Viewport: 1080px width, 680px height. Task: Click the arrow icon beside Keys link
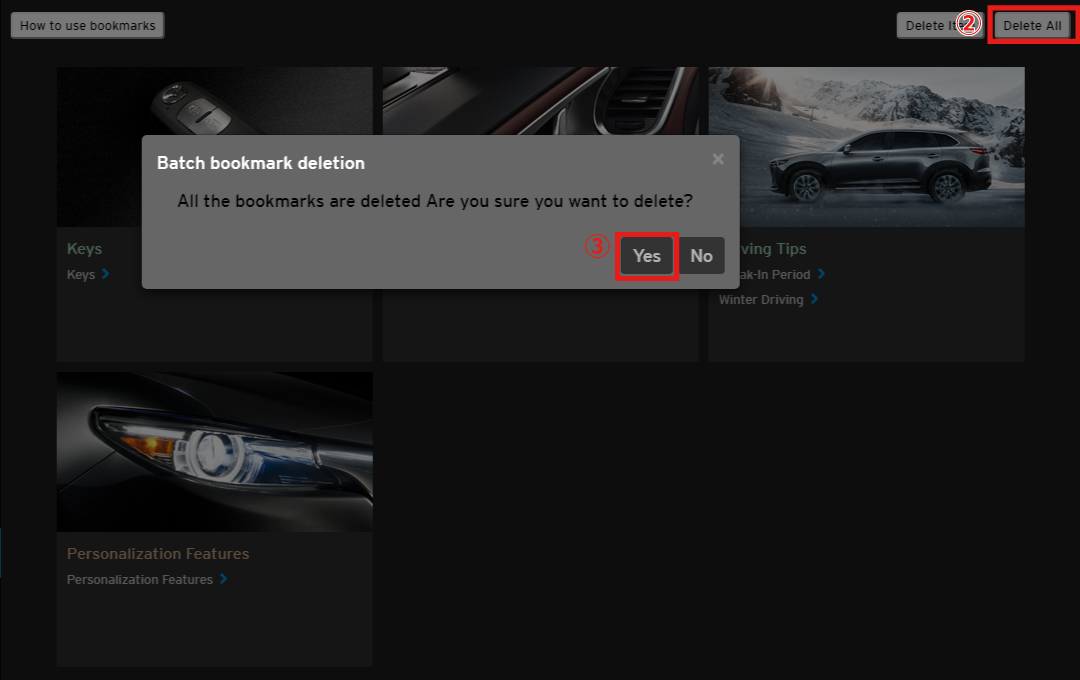(106, 274)
